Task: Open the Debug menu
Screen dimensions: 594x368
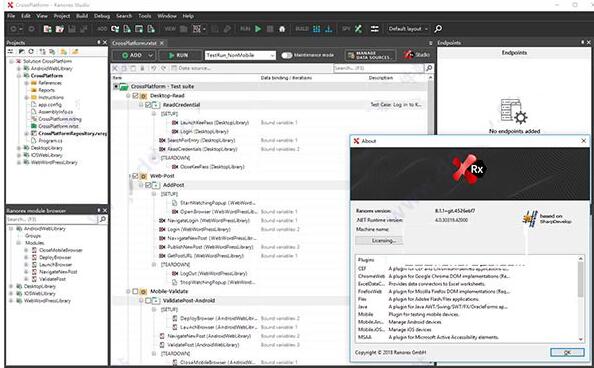Action: pyautogui.click(x=102, y=16)
